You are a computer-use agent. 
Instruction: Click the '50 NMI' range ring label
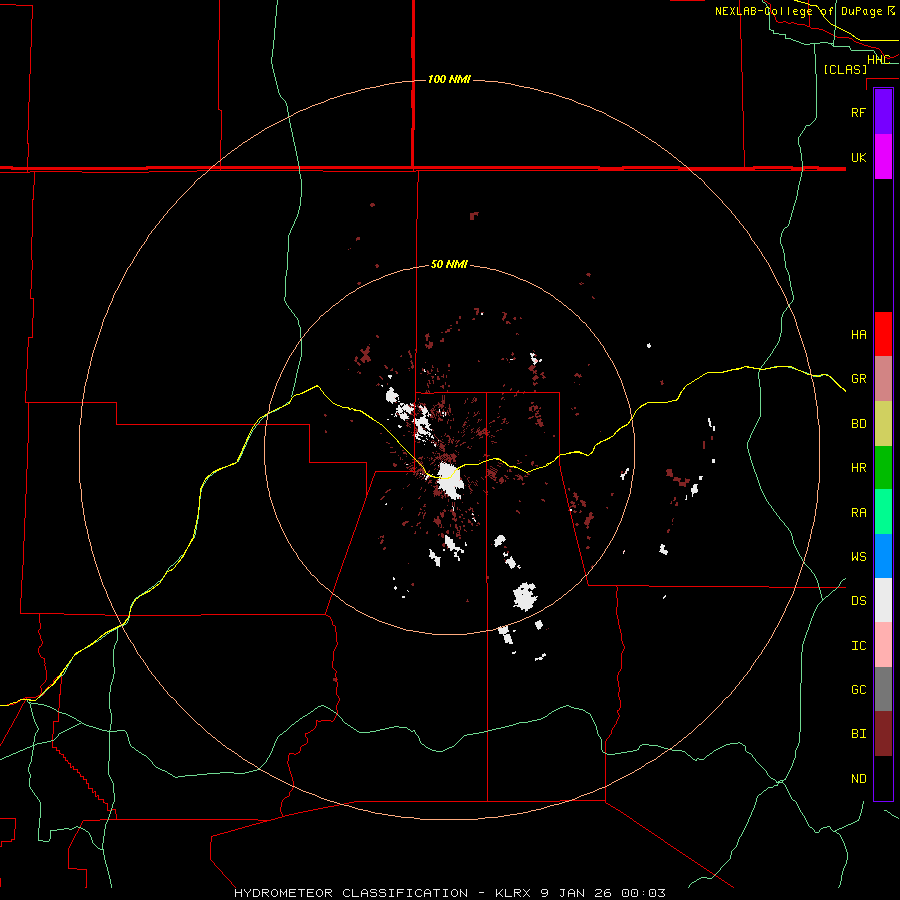(x=449, y=264)
